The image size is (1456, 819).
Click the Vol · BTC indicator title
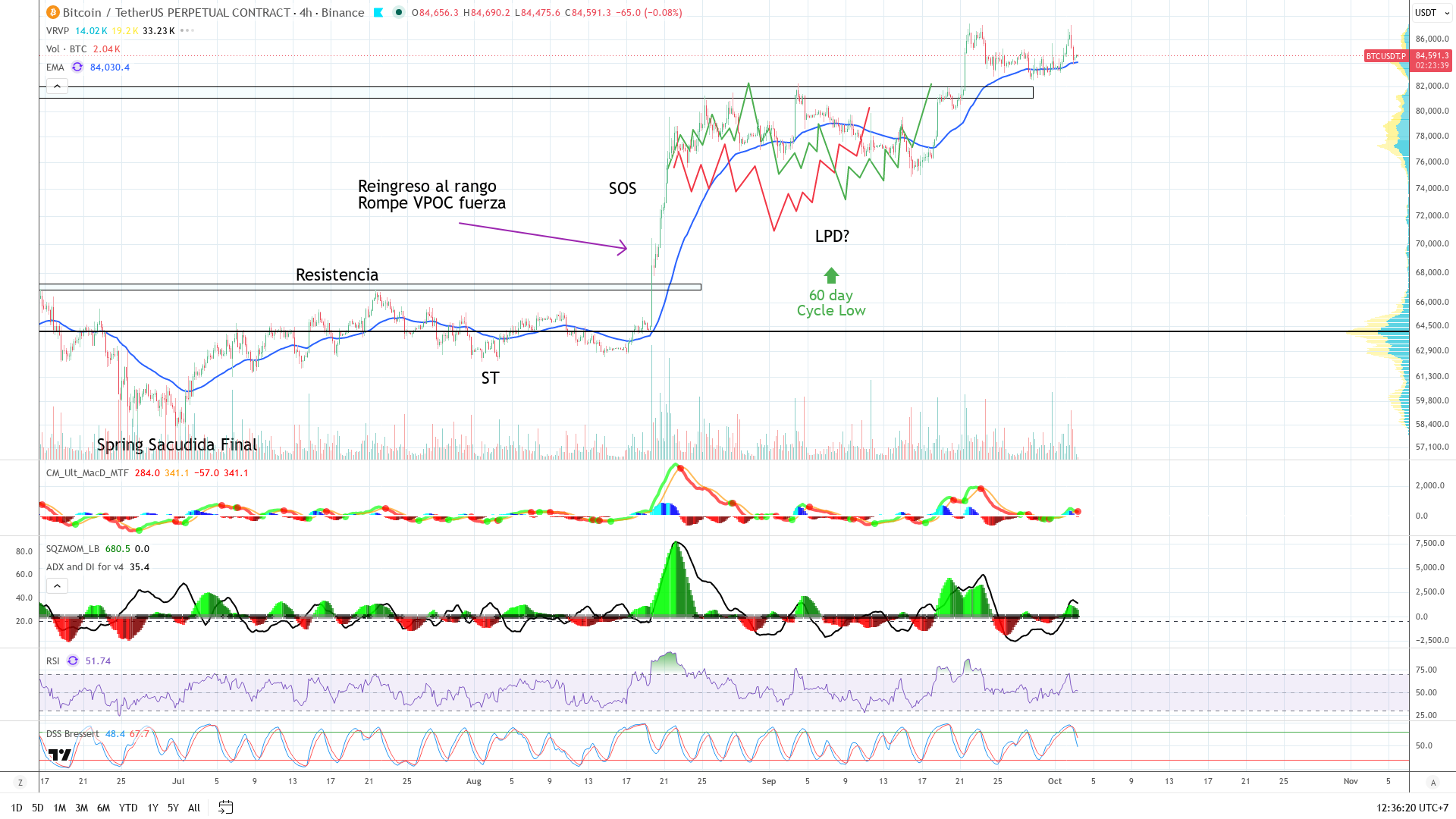pos(67,49)
